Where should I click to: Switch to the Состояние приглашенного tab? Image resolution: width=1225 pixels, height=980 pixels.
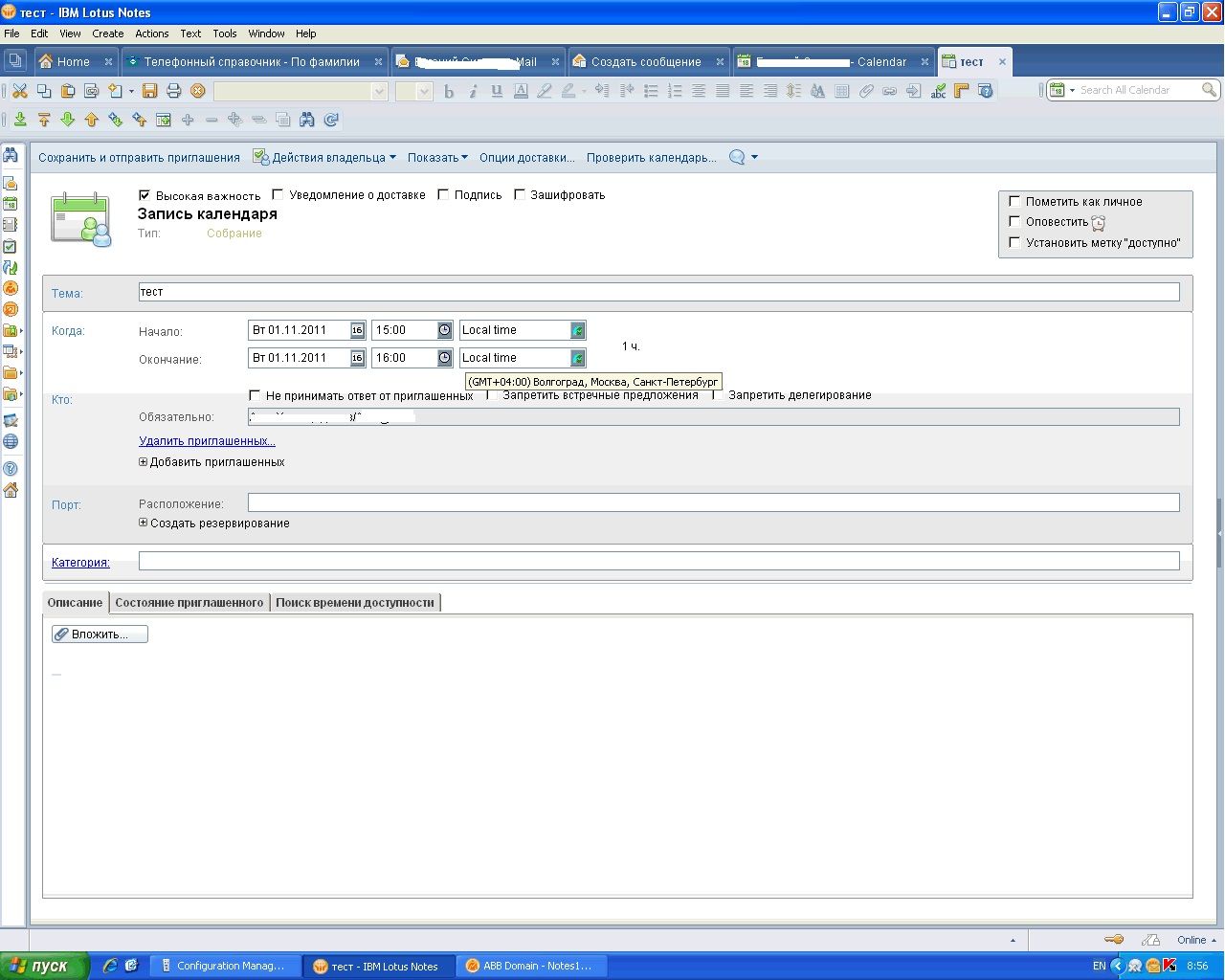pos(189,603)
